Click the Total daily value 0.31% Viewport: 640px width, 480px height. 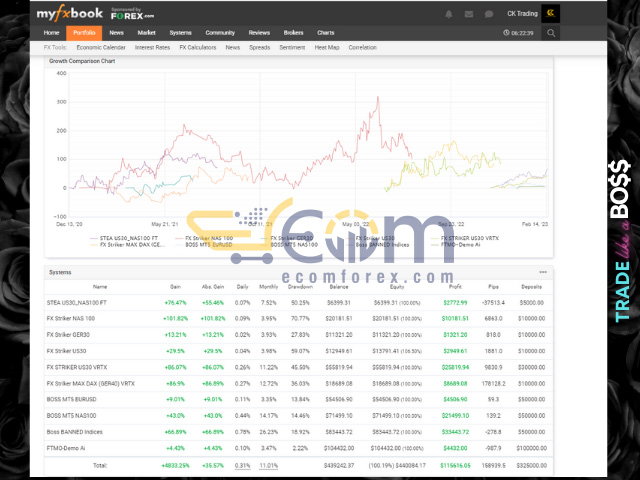tap(242, 465)
